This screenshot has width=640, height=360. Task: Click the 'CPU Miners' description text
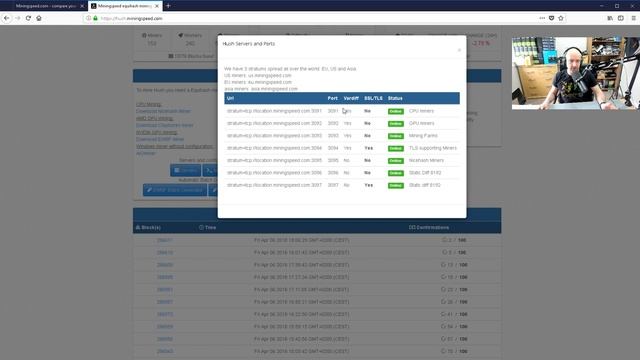(421, 111)
